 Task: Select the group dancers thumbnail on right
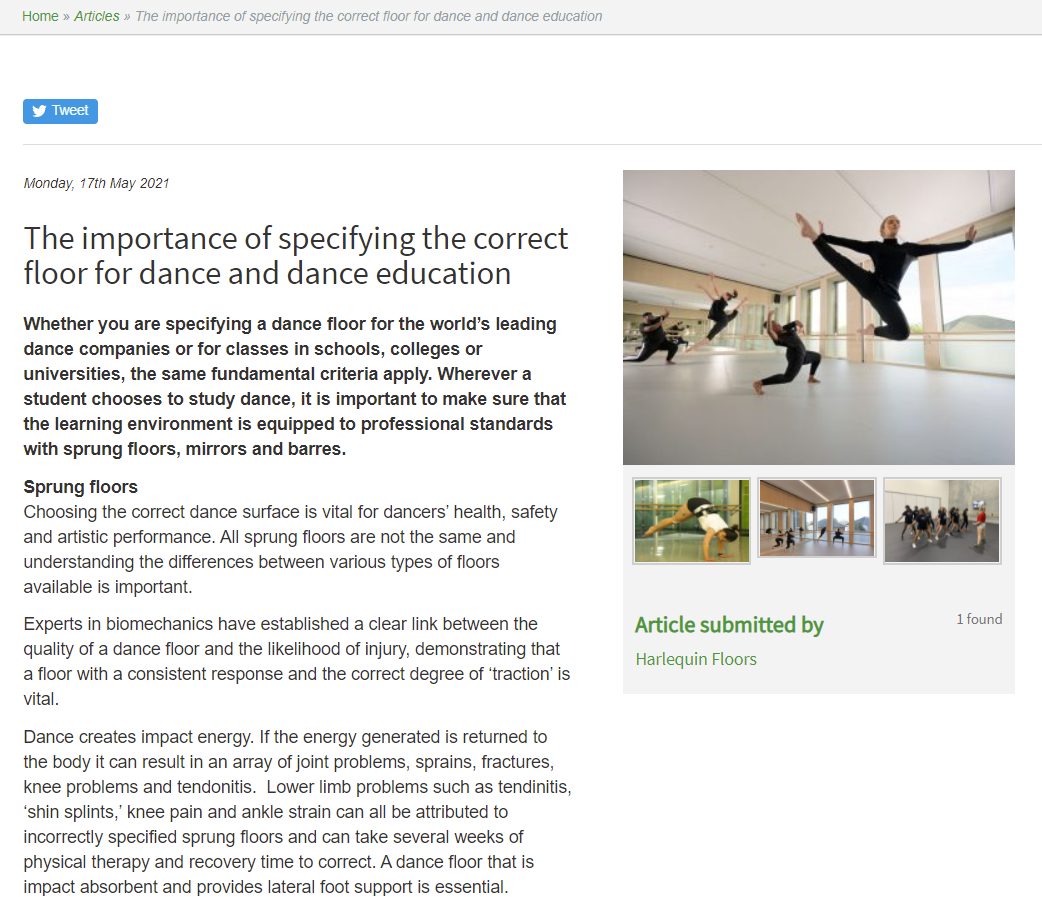[x=942, y=520]
